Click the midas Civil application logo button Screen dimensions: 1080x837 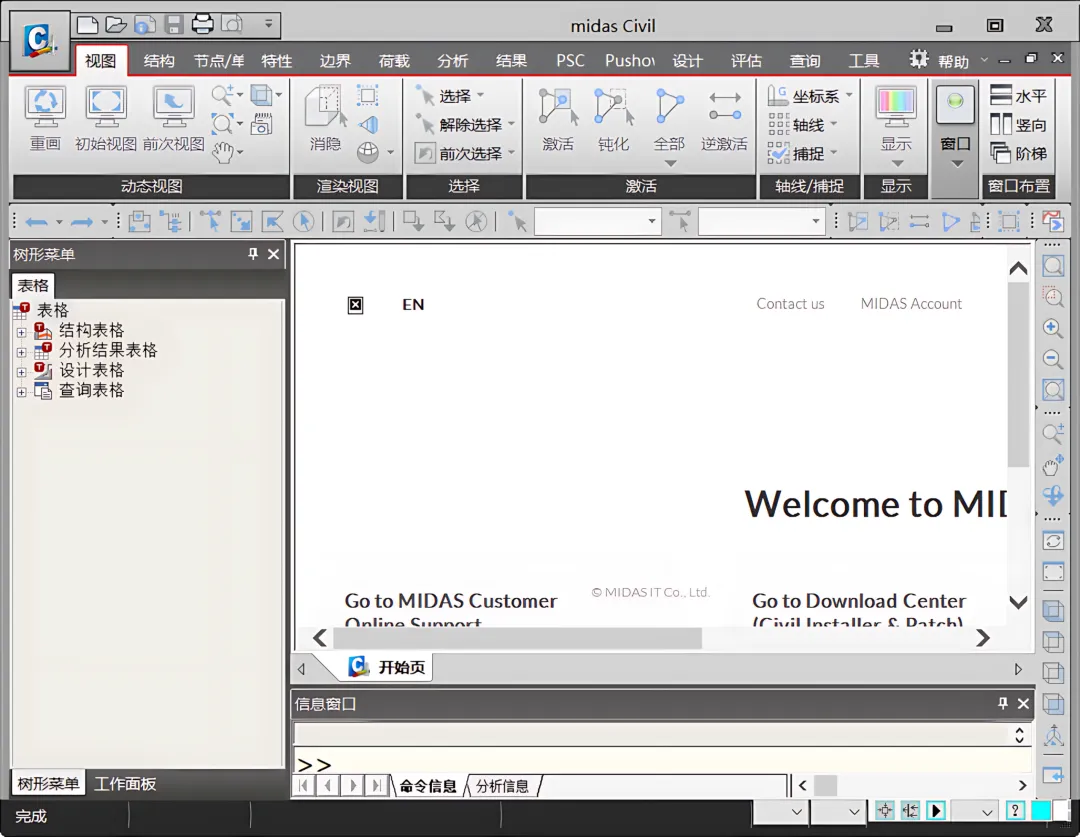point(39,40)
